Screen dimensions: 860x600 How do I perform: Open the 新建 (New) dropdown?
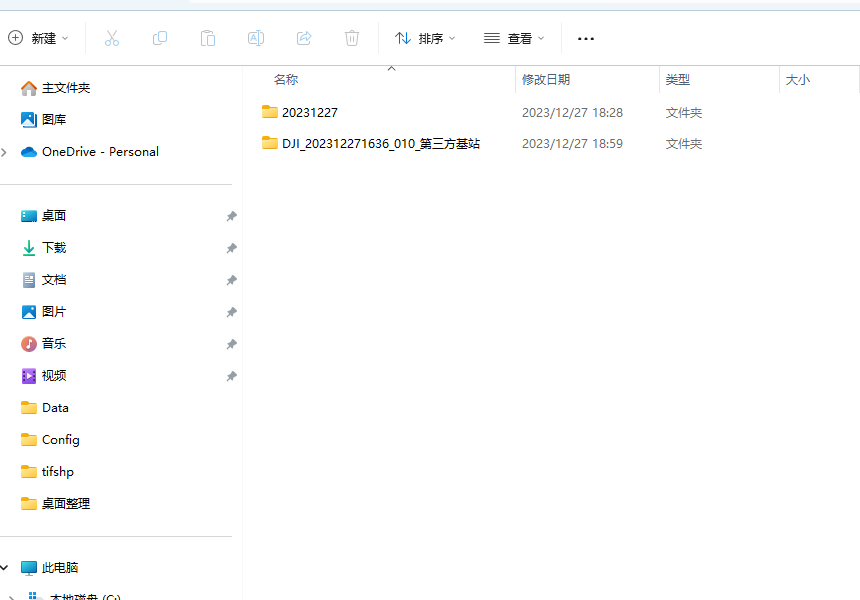tap(38, 38)
